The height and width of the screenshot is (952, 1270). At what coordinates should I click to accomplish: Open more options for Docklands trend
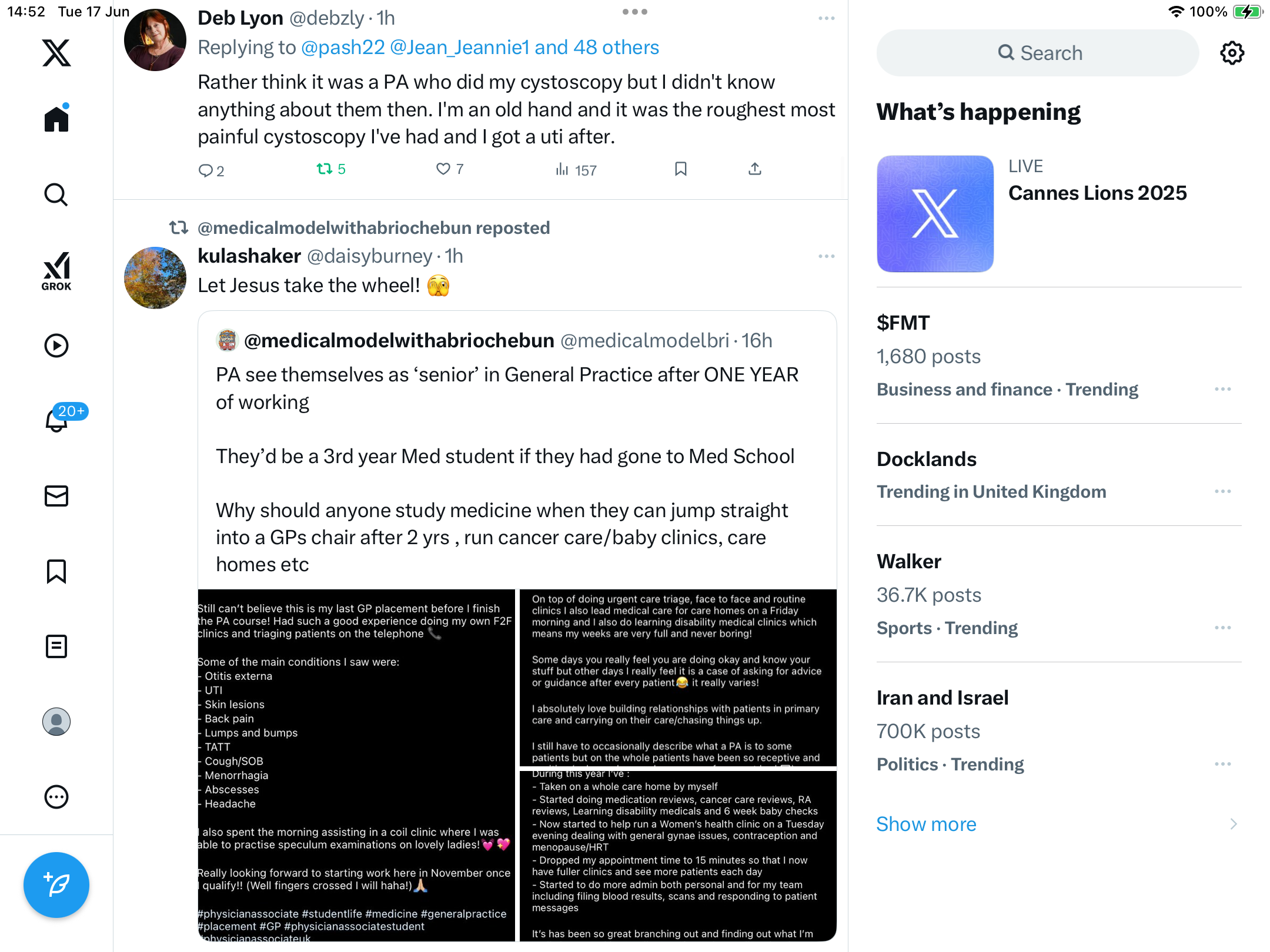click(x=1222, y=491)
